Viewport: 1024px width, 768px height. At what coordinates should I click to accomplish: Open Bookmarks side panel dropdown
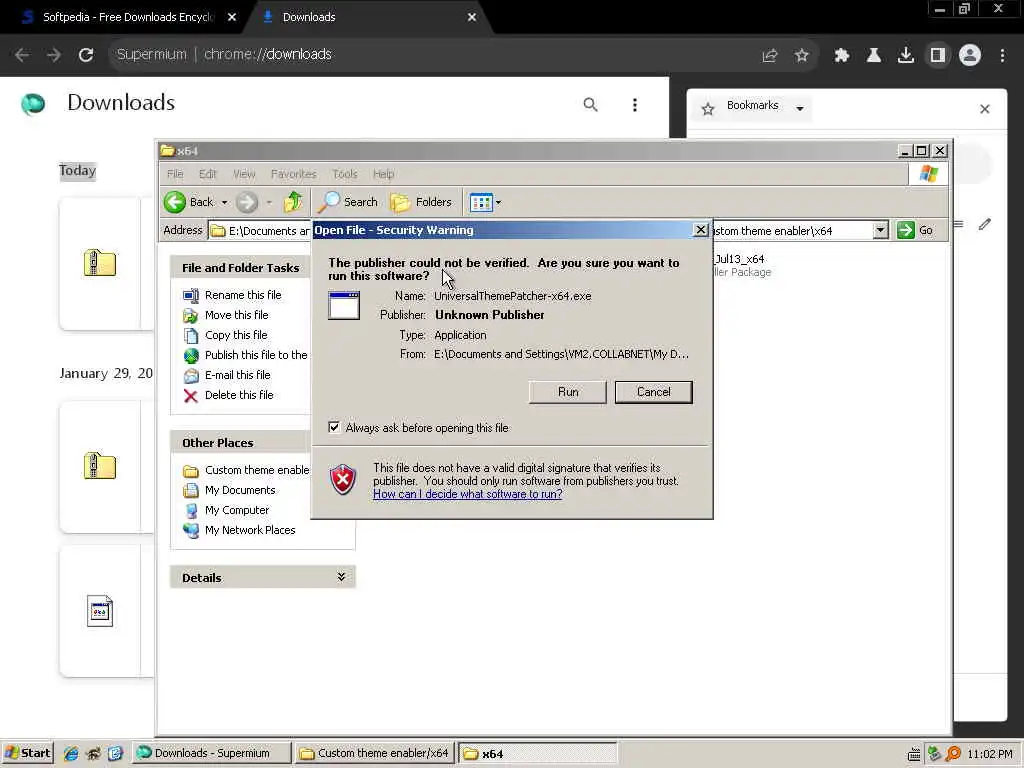tap(799, 108)
